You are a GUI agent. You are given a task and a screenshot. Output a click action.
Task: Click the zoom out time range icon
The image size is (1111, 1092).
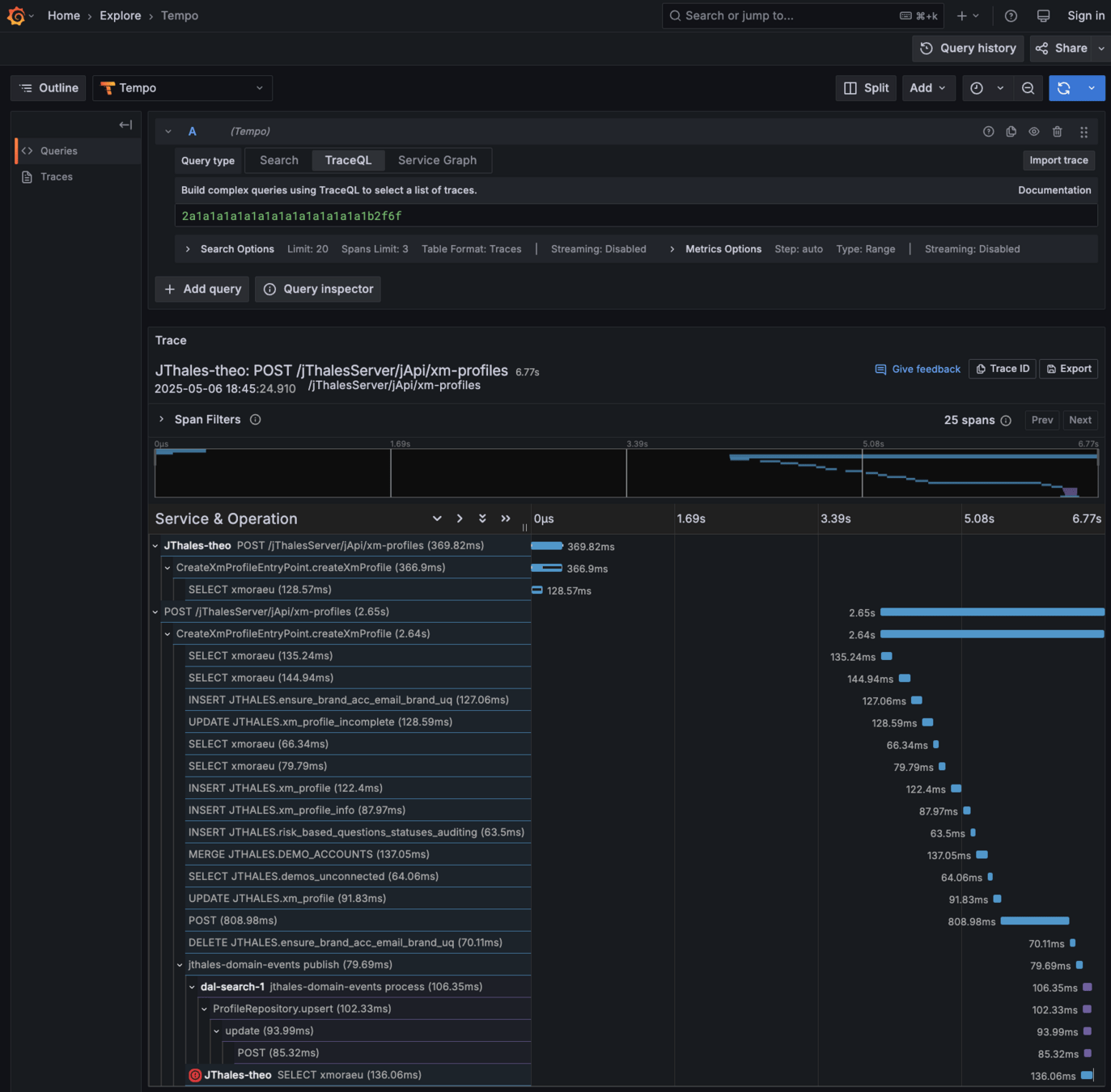pos(1028,88)
